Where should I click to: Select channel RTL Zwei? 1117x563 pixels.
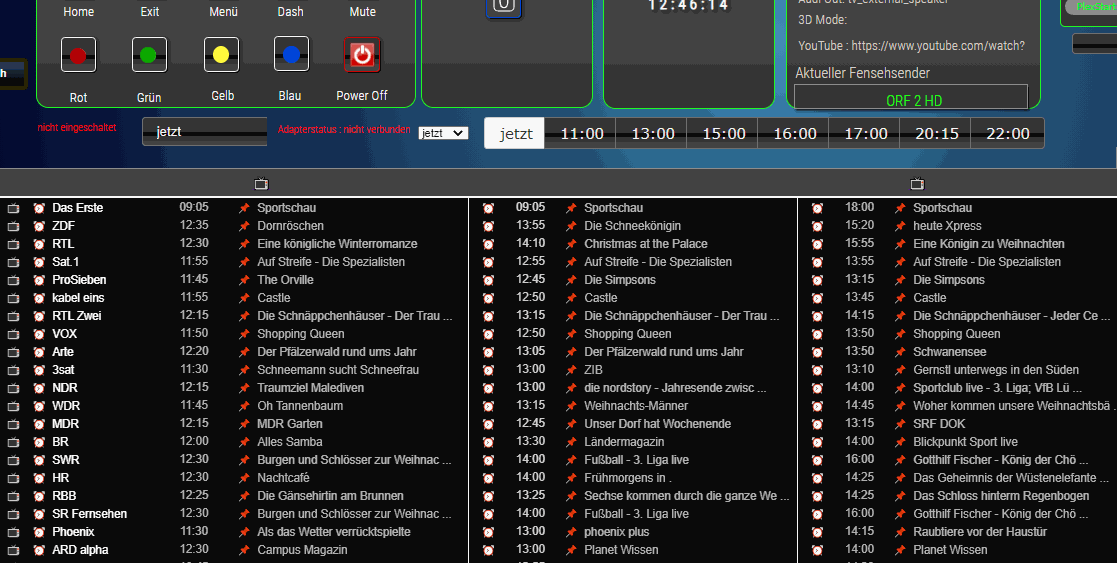pos(76,316)
